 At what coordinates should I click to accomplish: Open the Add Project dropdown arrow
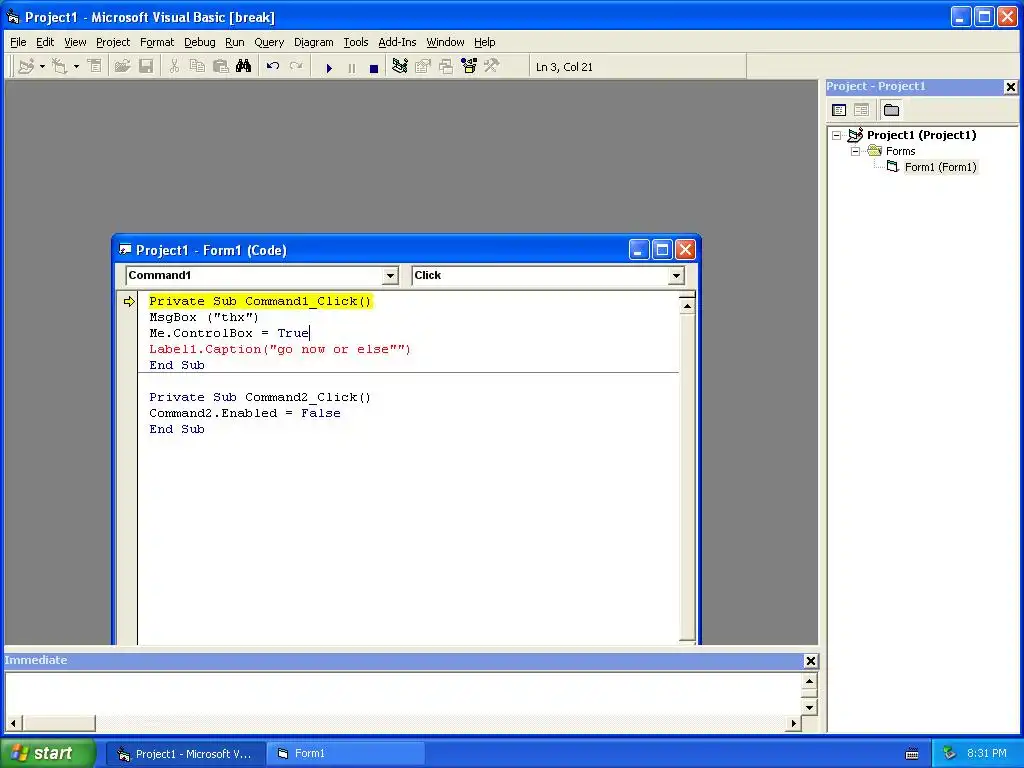[x=42, y=67]
